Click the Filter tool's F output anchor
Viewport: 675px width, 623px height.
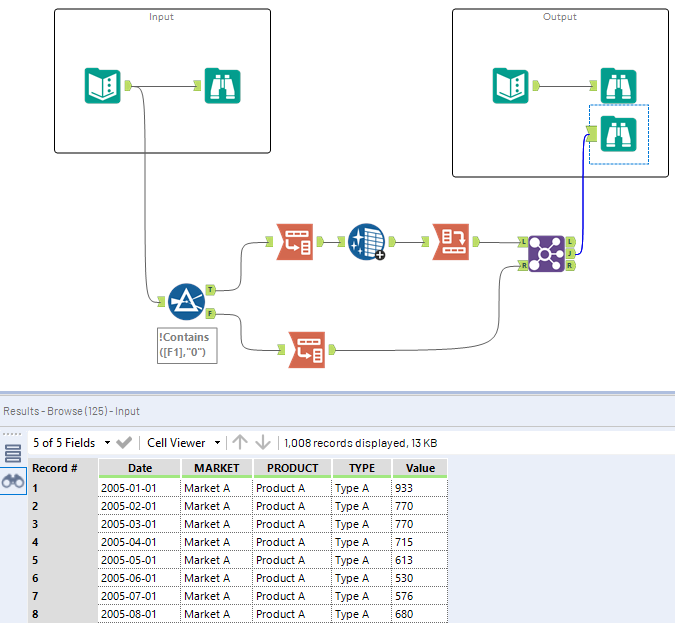(x=210, y=313)
